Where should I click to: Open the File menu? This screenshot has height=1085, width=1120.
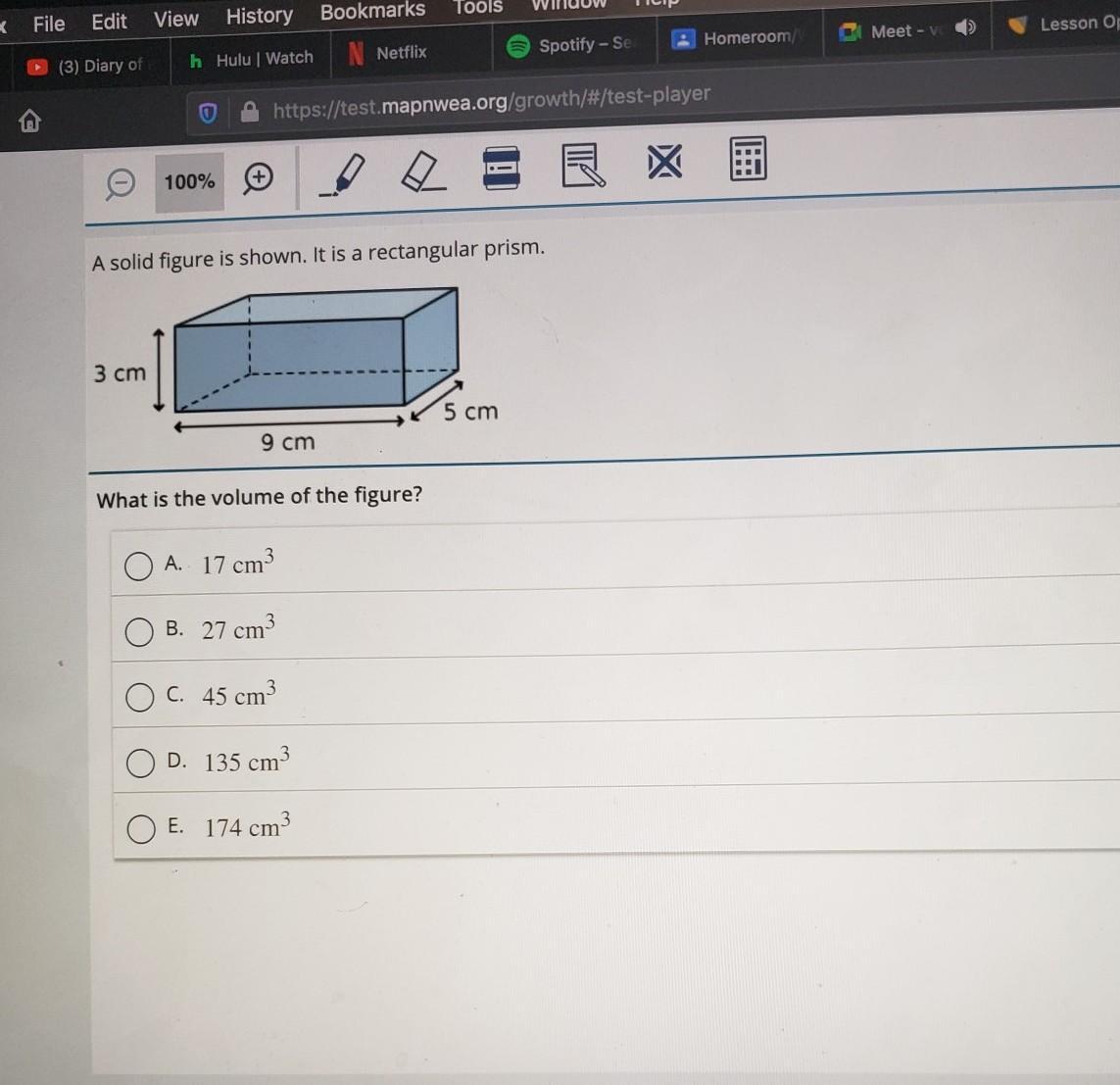[49, 25]
